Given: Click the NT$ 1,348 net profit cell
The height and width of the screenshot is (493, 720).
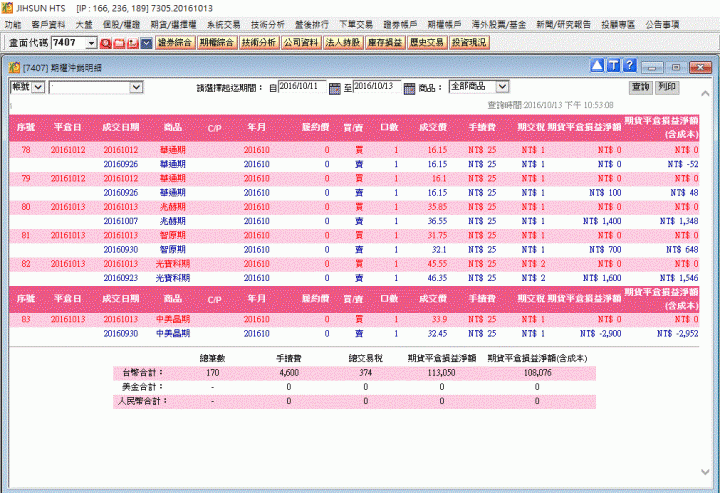Looking at the screenshot, I should (x=679, y=221).
